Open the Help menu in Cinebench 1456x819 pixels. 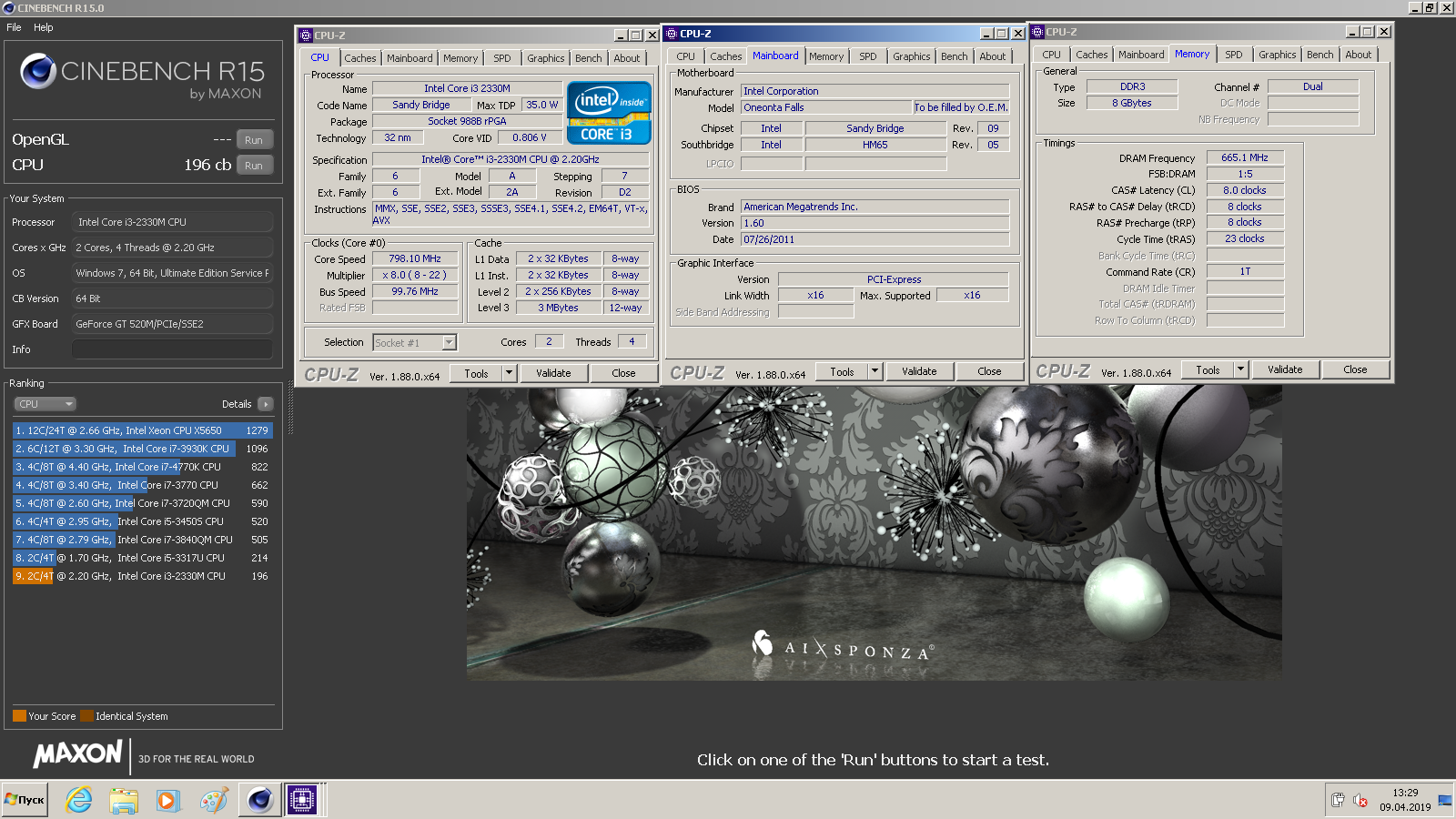pyautogui.click(x=44, y=27)
